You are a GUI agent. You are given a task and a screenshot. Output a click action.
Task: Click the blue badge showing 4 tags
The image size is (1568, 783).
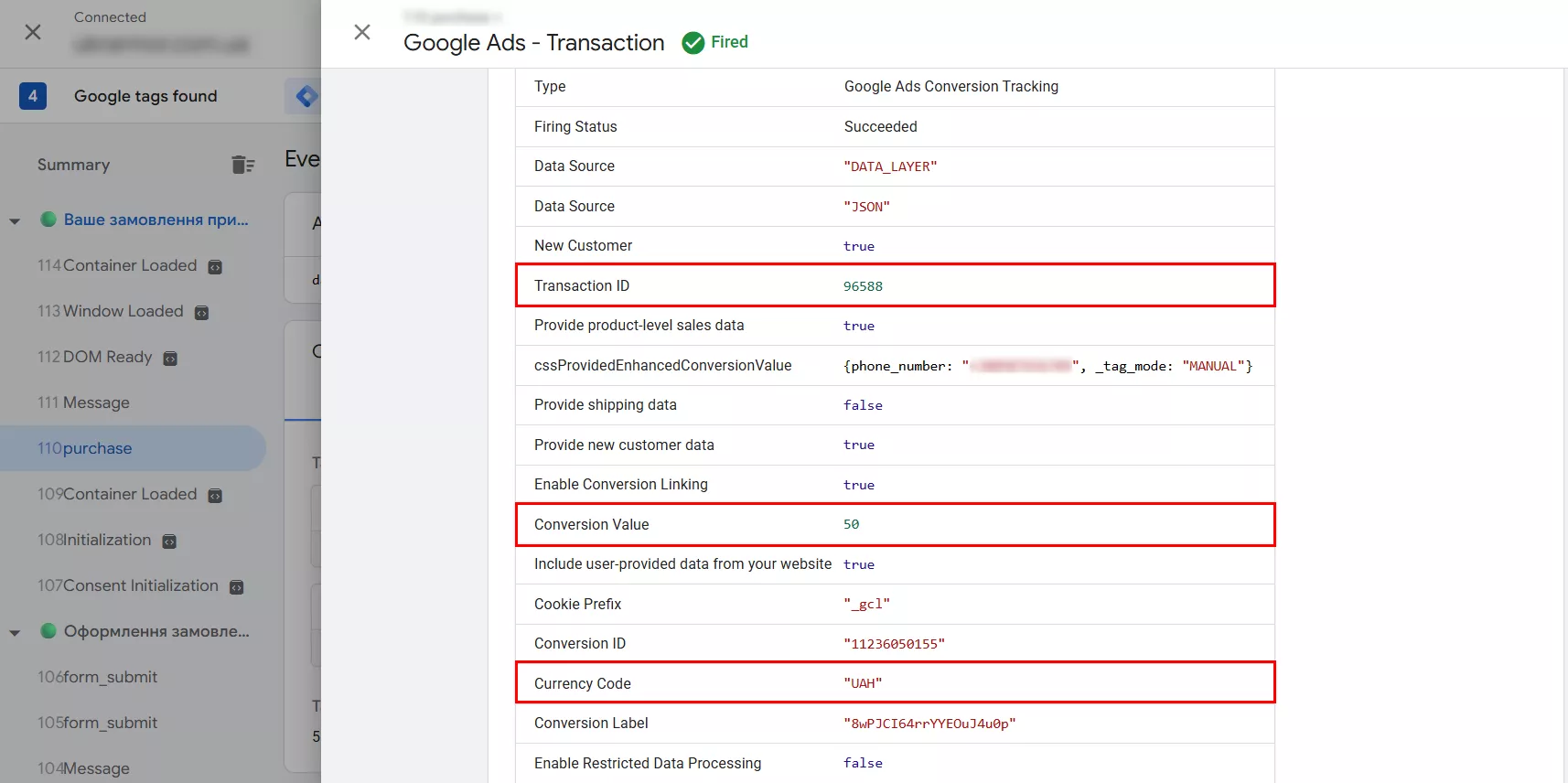pos(33,96)
